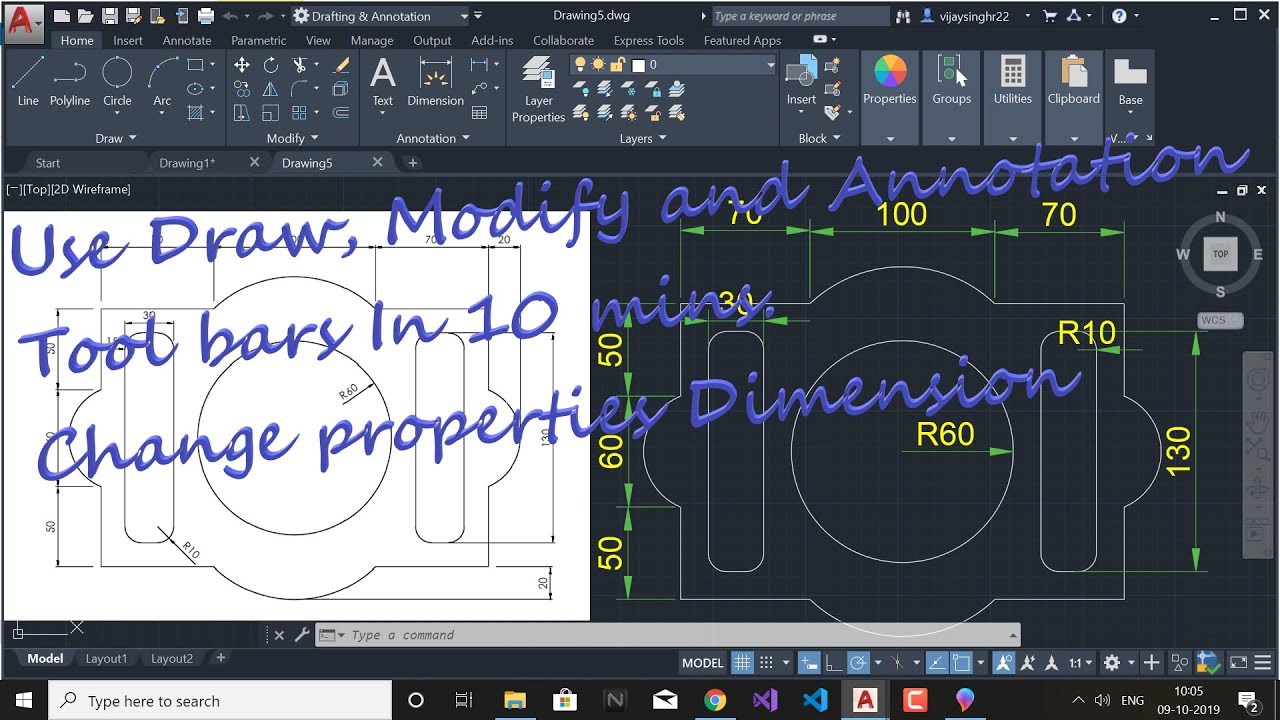The image size is (1280, 720).
Task: Toggle dynamic input in status bar
Action: pyautogui.click(x=809, y=662)
